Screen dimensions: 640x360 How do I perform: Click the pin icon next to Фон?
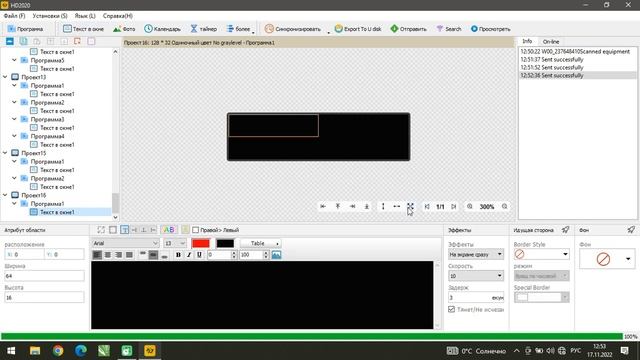click(631, 230)
